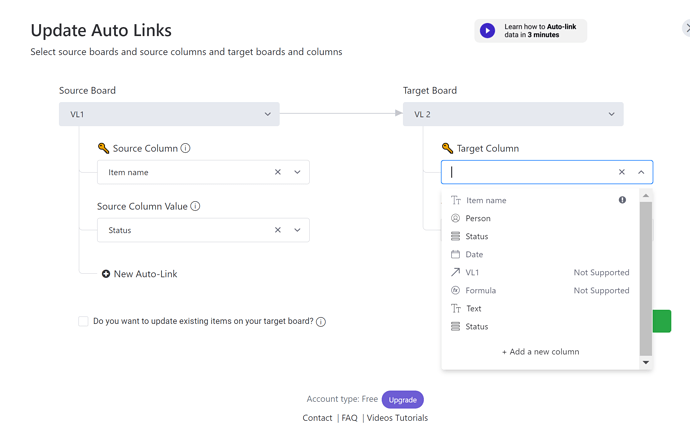Viewport: 690px width, 424px height.
Task: Clear the Status source column value
Action: (278, 230)
